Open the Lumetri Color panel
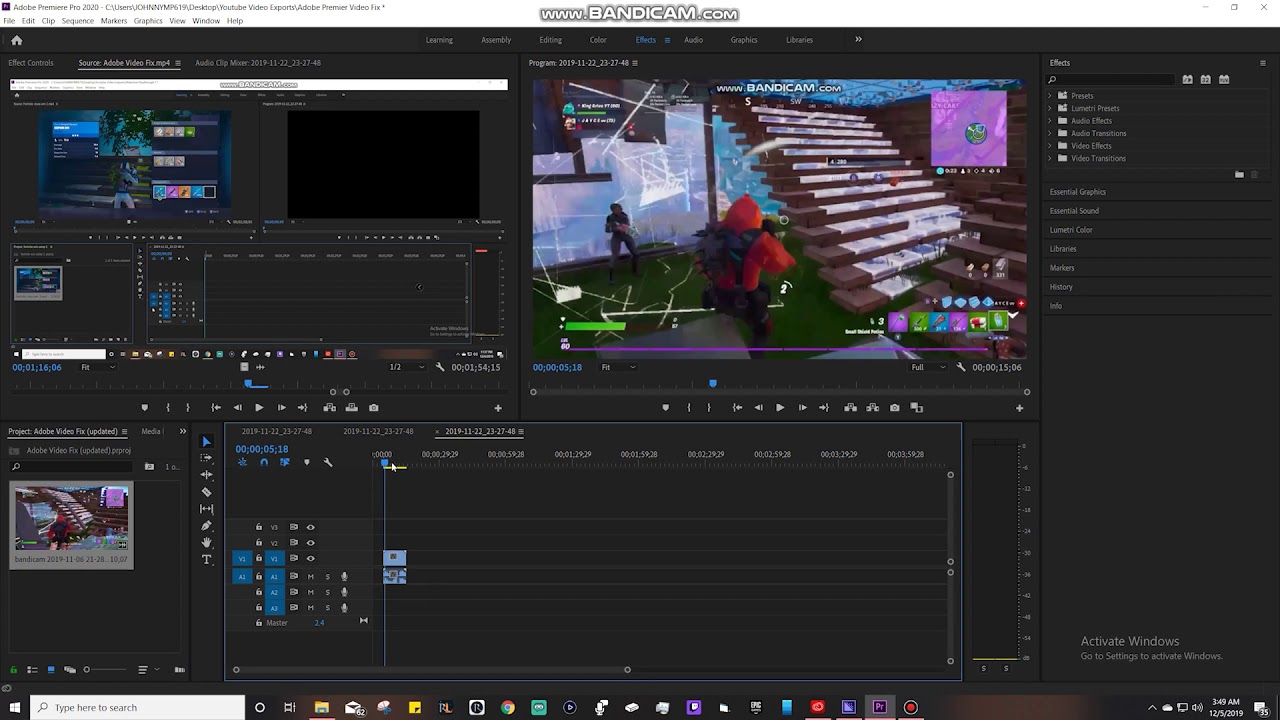 [x=1071, y=230]
